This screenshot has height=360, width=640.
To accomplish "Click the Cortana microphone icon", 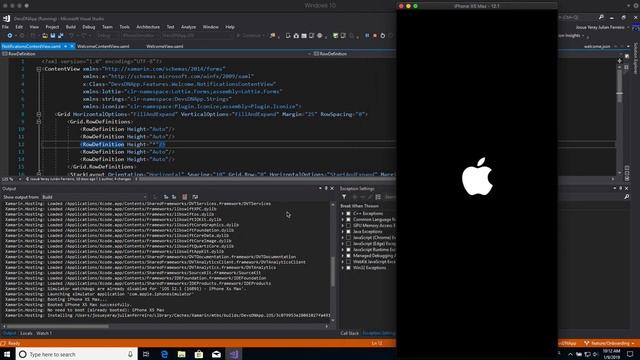I will point(130,354).
